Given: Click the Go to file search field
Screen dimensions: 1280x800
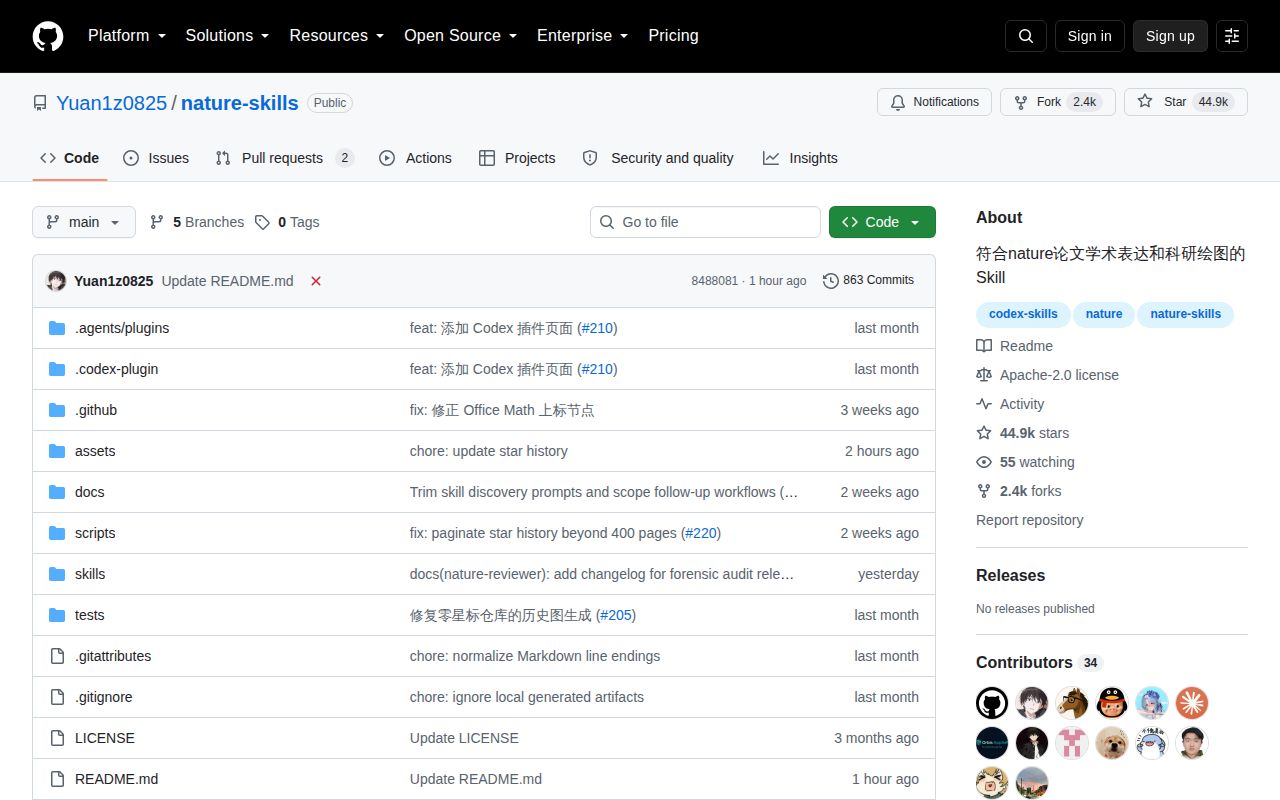Looking at the screenshot, I should tap(705, 222).
